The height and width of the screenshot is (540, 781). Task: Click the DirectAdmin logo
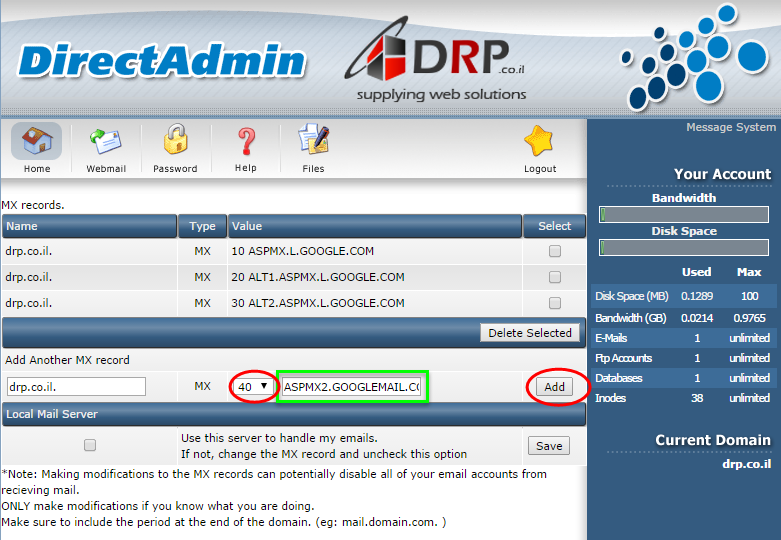pos(162,62)
